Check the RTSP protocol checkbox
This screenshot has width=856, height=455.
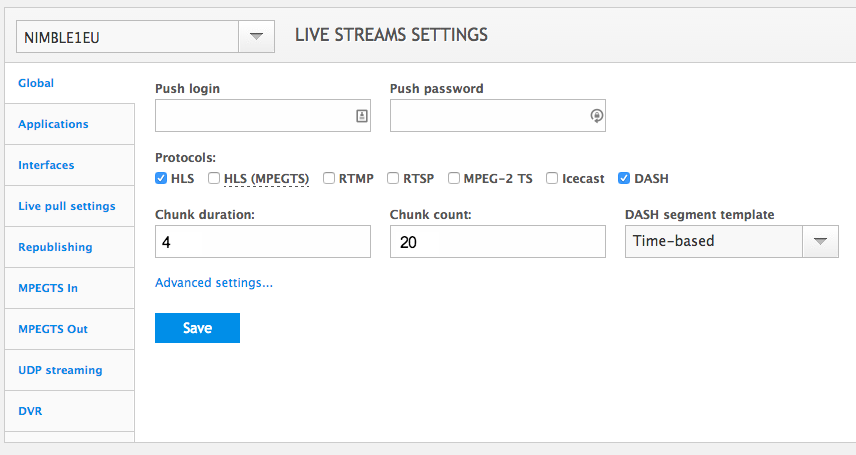tap(393, 179)
